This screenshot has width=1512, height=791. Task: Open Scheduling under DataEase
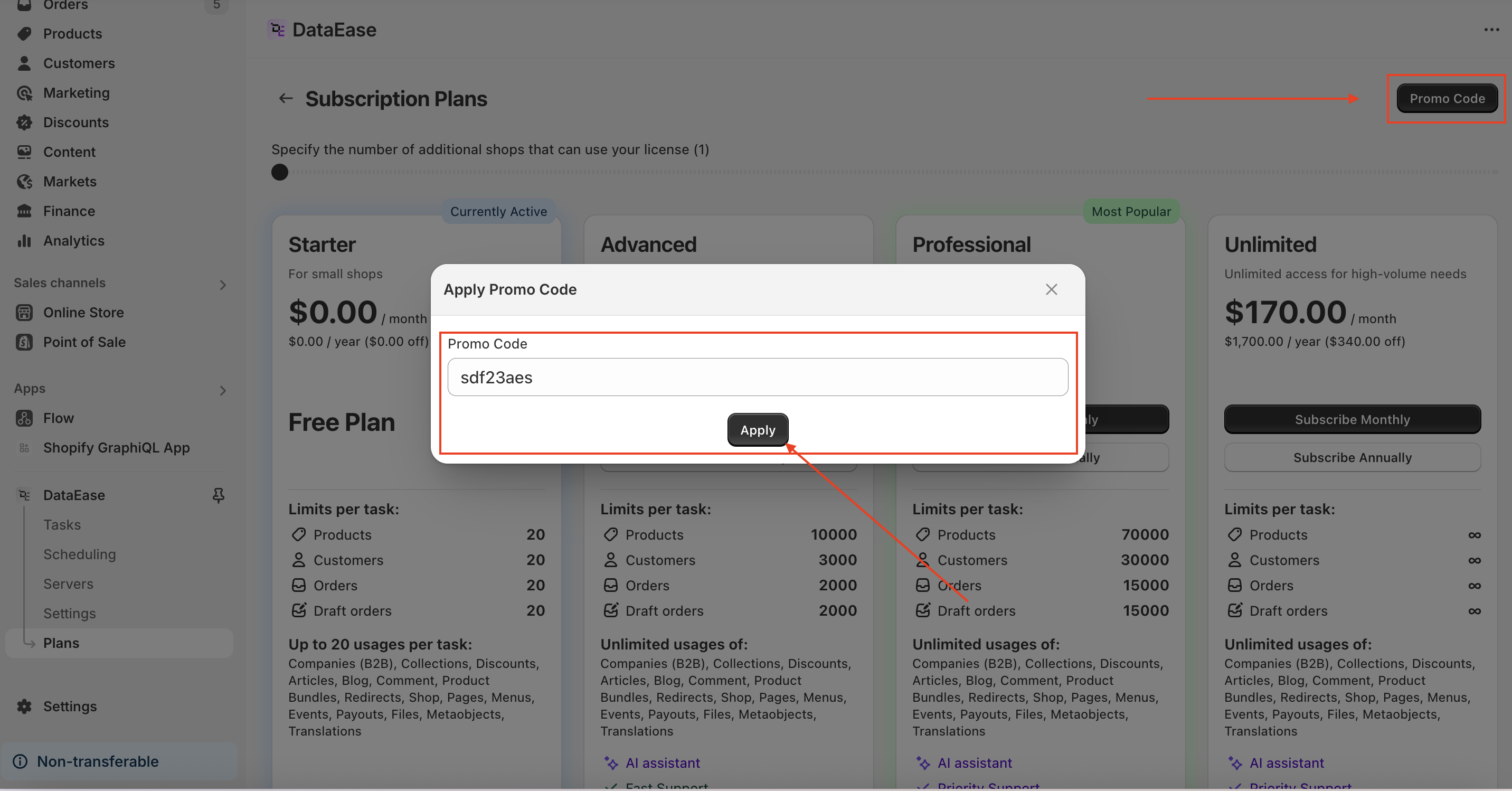(x=79, y=554)
